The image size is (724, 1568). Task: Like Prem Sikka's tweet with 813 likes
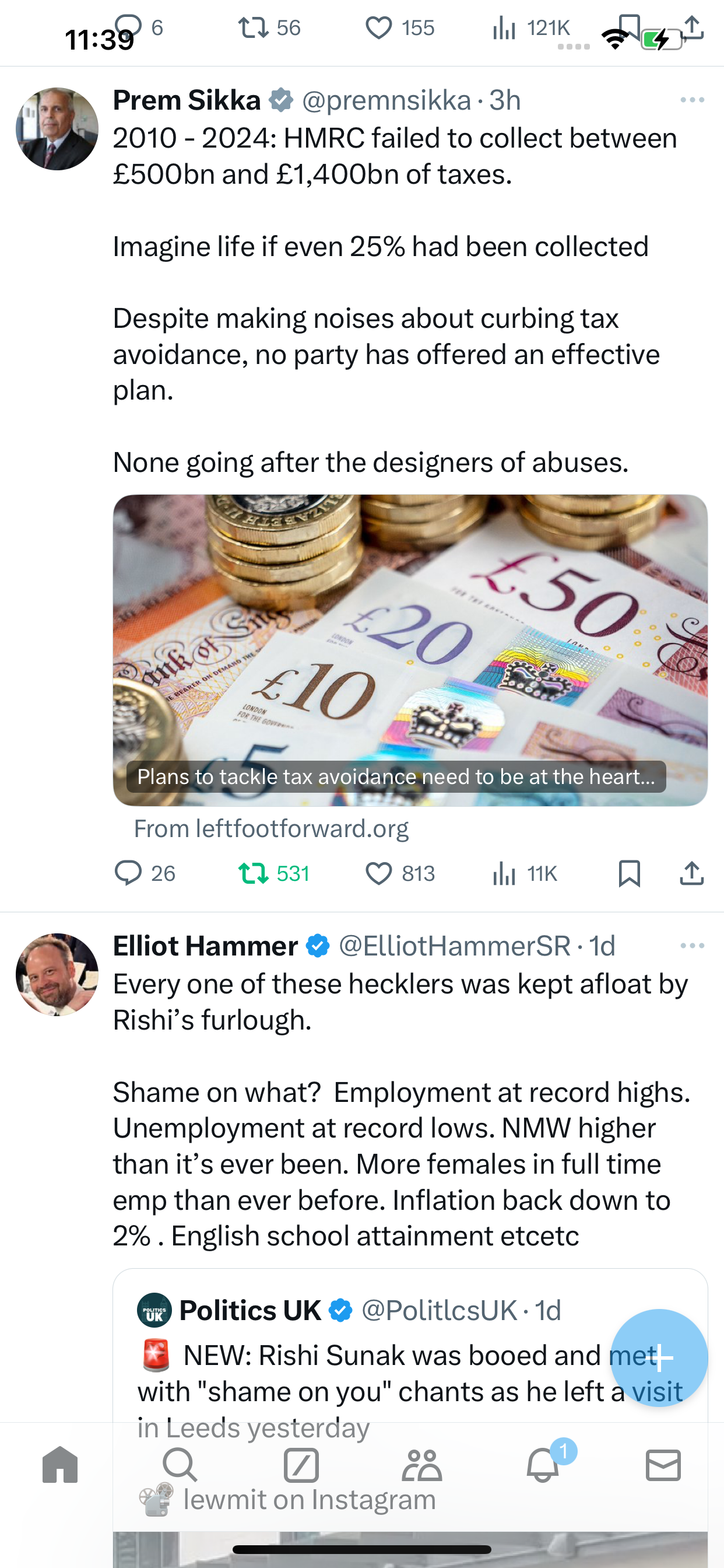pos(400,873)
